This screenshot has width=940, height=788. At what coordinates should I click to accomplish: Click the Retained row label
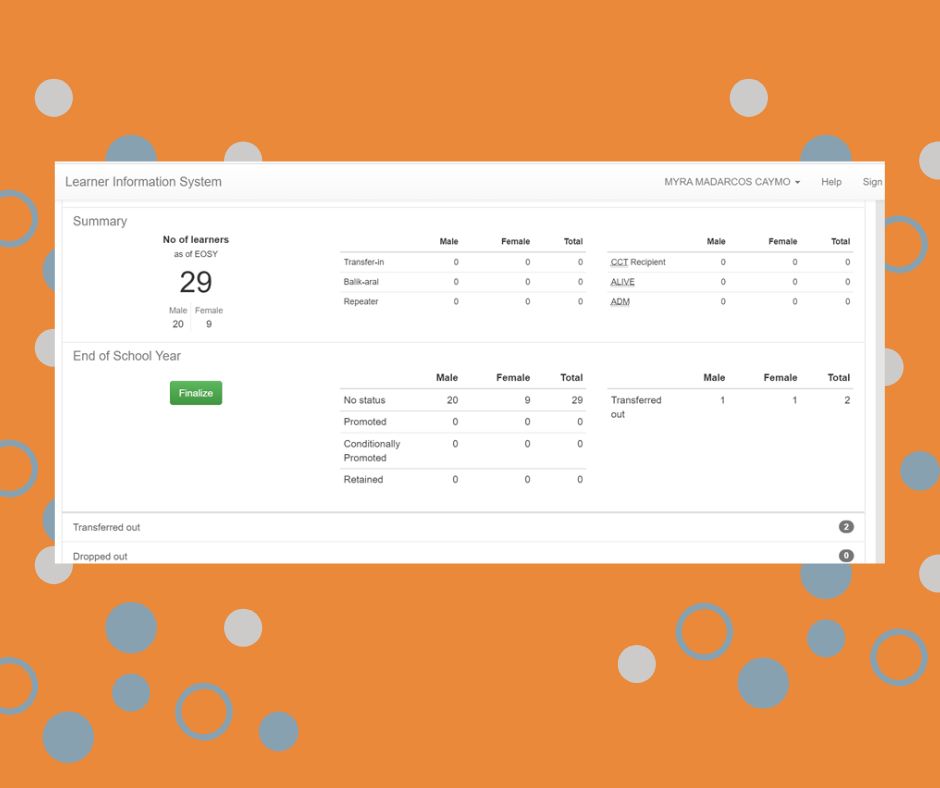point(363,479)
